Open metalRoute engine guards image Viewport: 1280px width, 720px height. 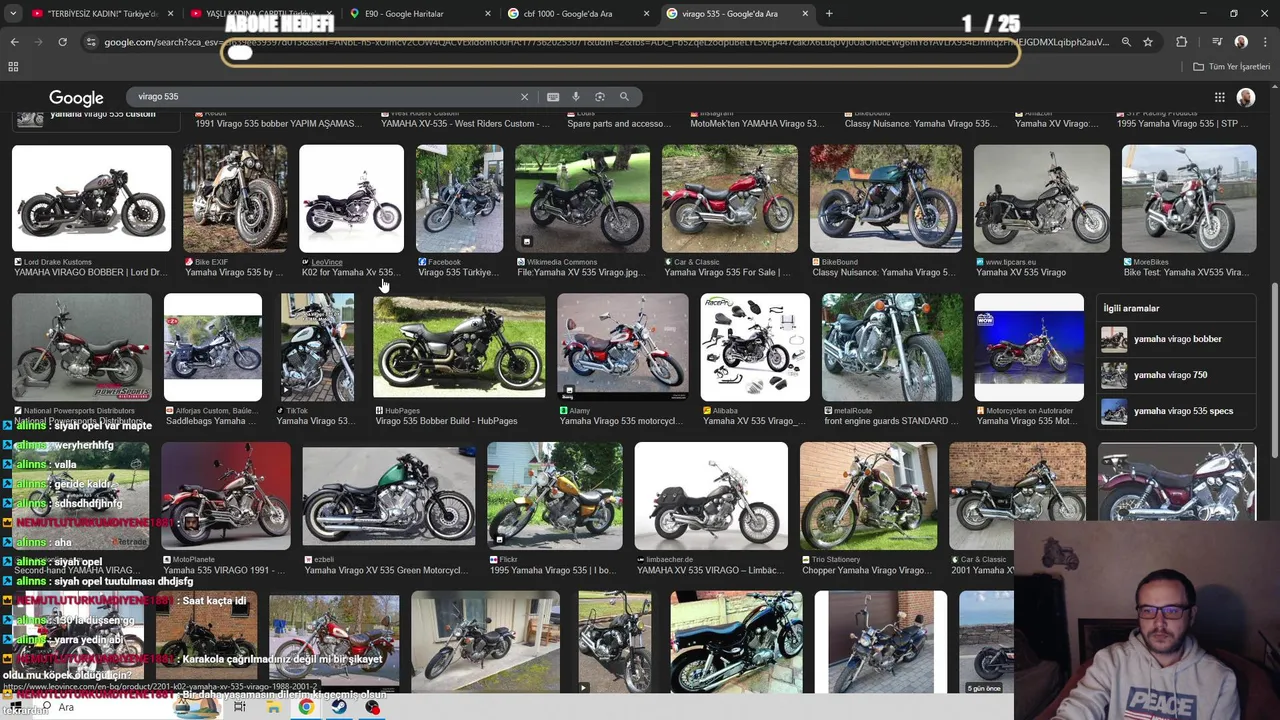point(892,347)
